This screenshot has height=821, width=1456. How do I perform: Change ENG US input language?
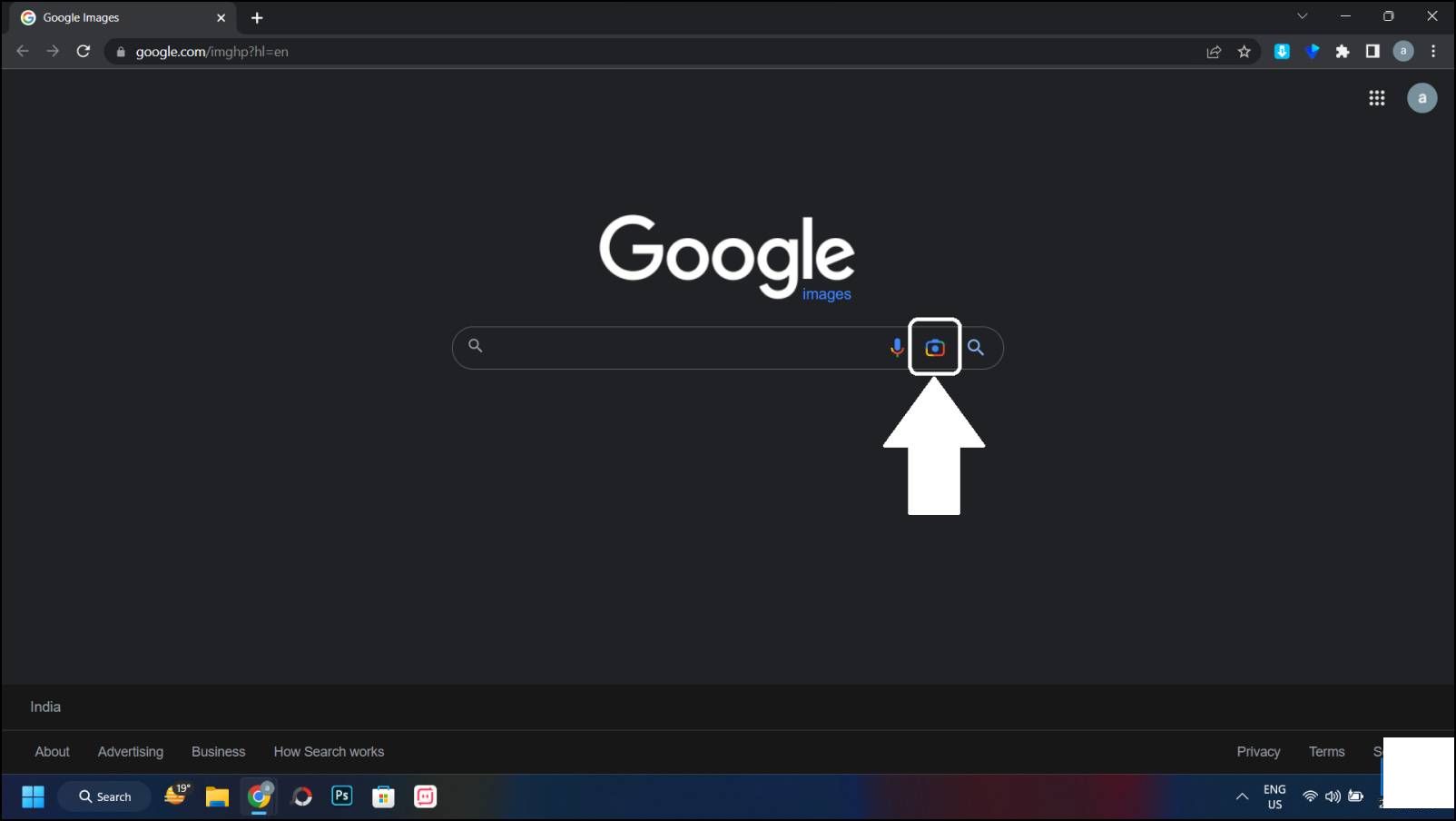pyautogui.click(x=1274, y=796)
